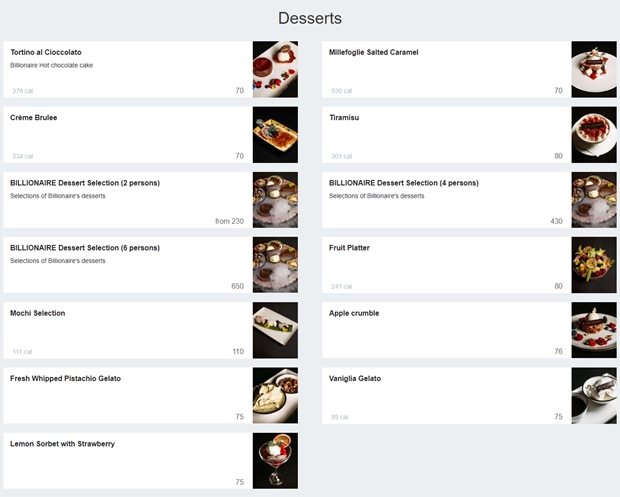Click the 'from 230' price label
The image size is (620, 497).
[229, 221]
